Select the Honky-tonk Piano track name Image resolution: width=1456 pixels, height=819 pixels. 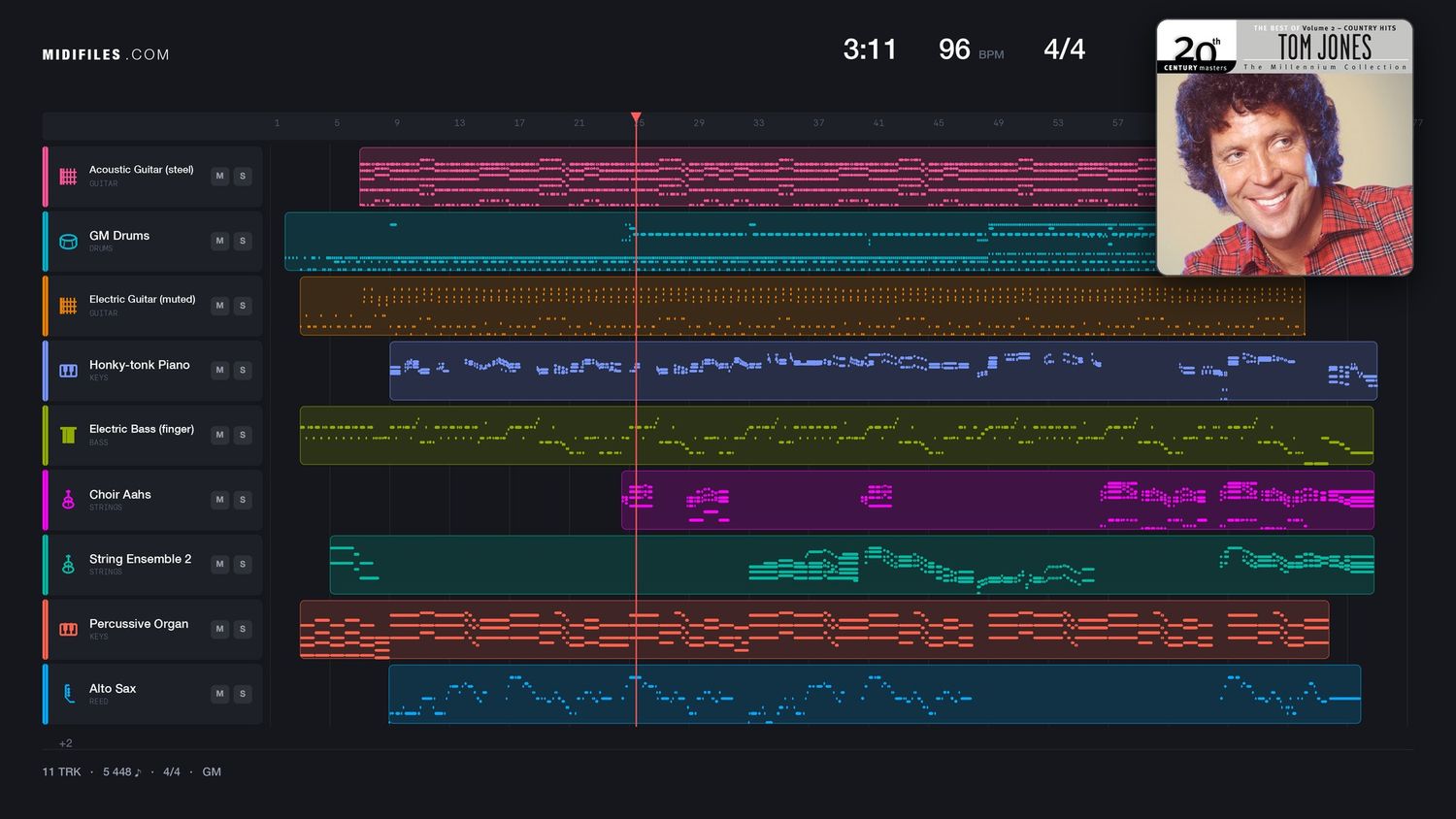pyautogui.click(x=140, y=365)
